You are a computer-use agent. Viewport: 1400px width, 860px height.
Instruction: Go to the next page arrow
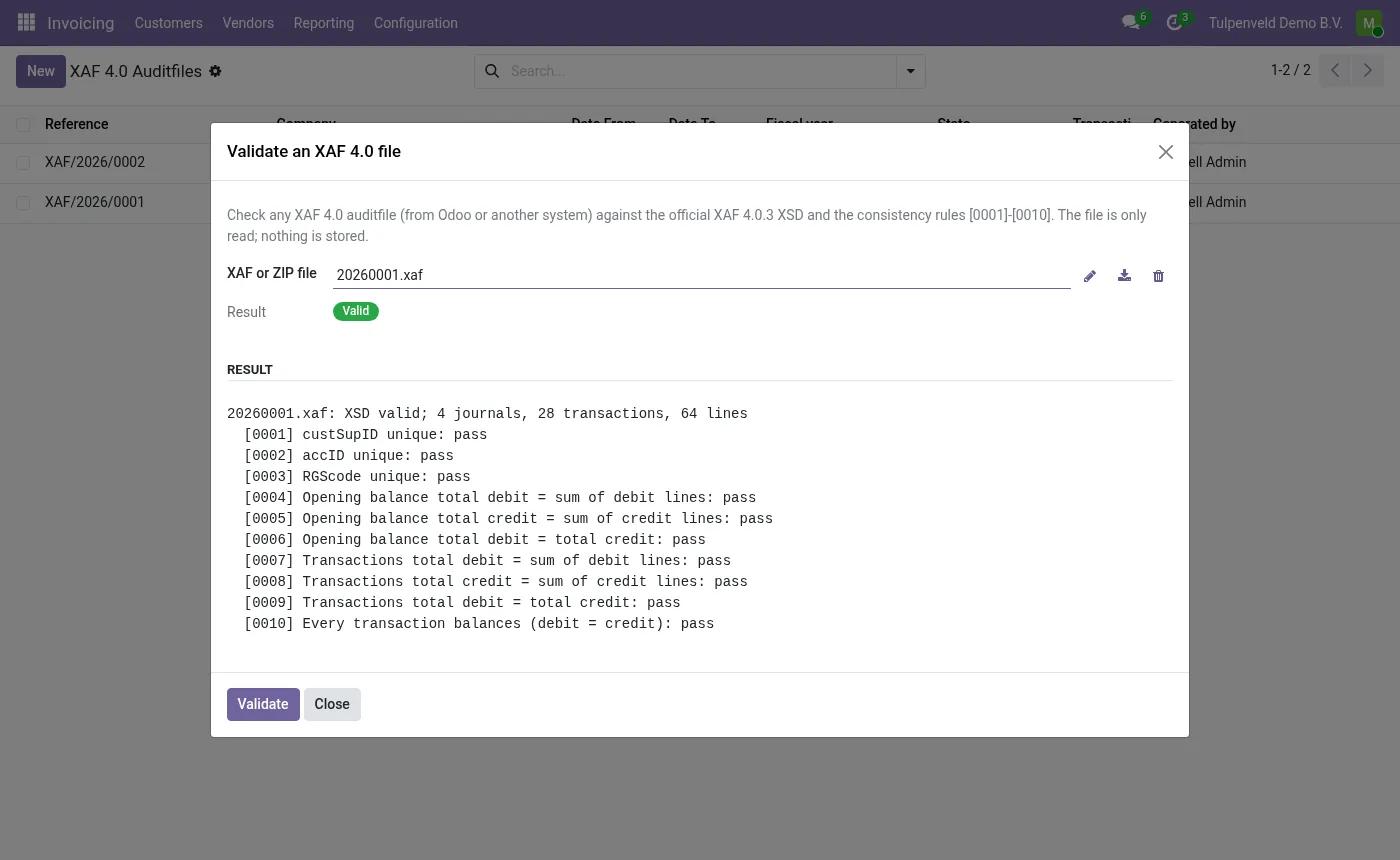coord(1367,71)
